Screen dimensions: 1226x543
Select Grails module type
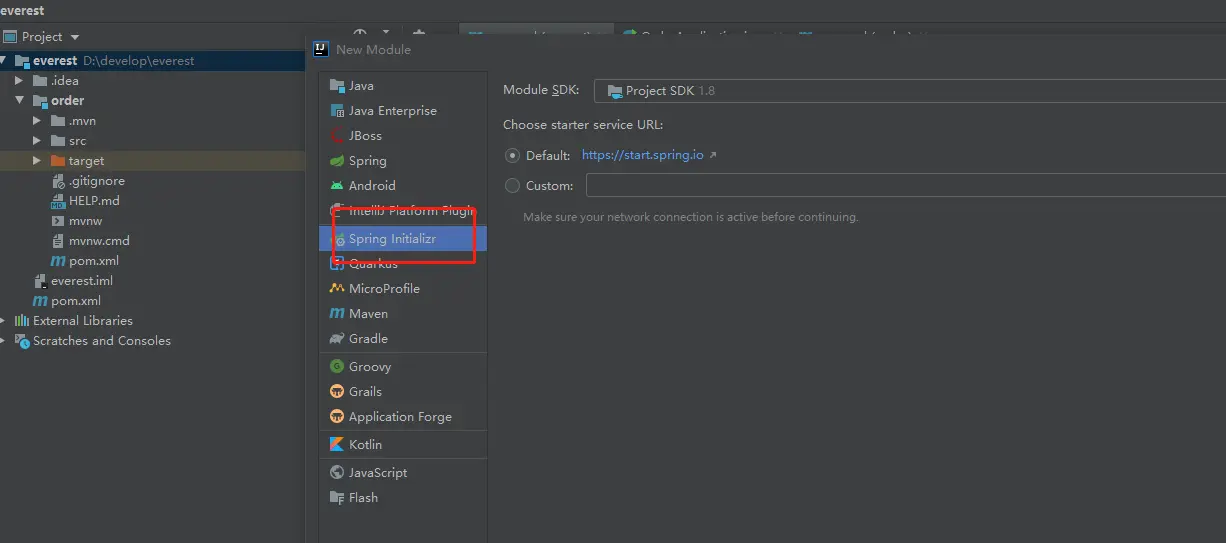[403, 392]
